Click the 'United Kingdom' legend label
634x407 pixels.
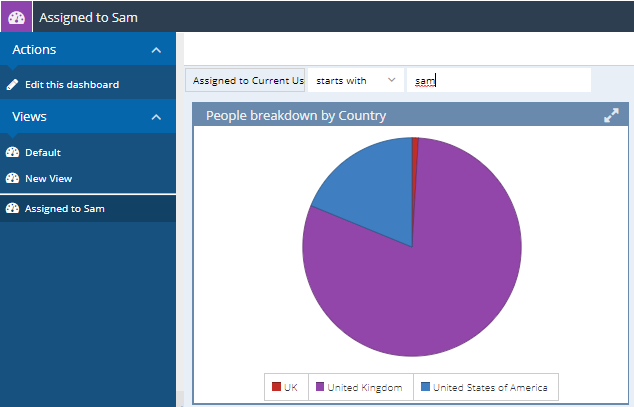point(365,387)
